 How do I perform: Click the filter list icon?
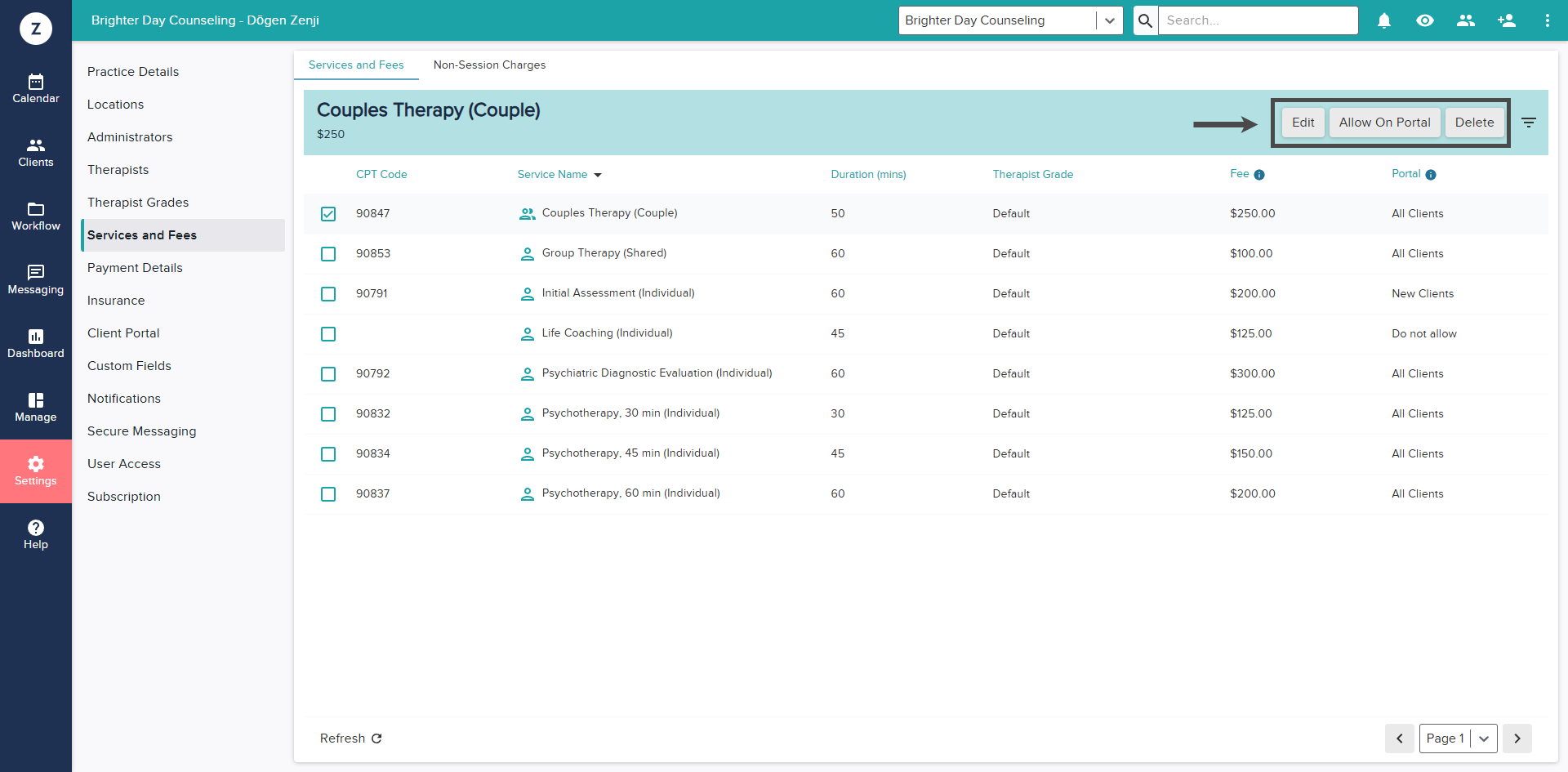pyautogui.click(x=1529, y=123)
